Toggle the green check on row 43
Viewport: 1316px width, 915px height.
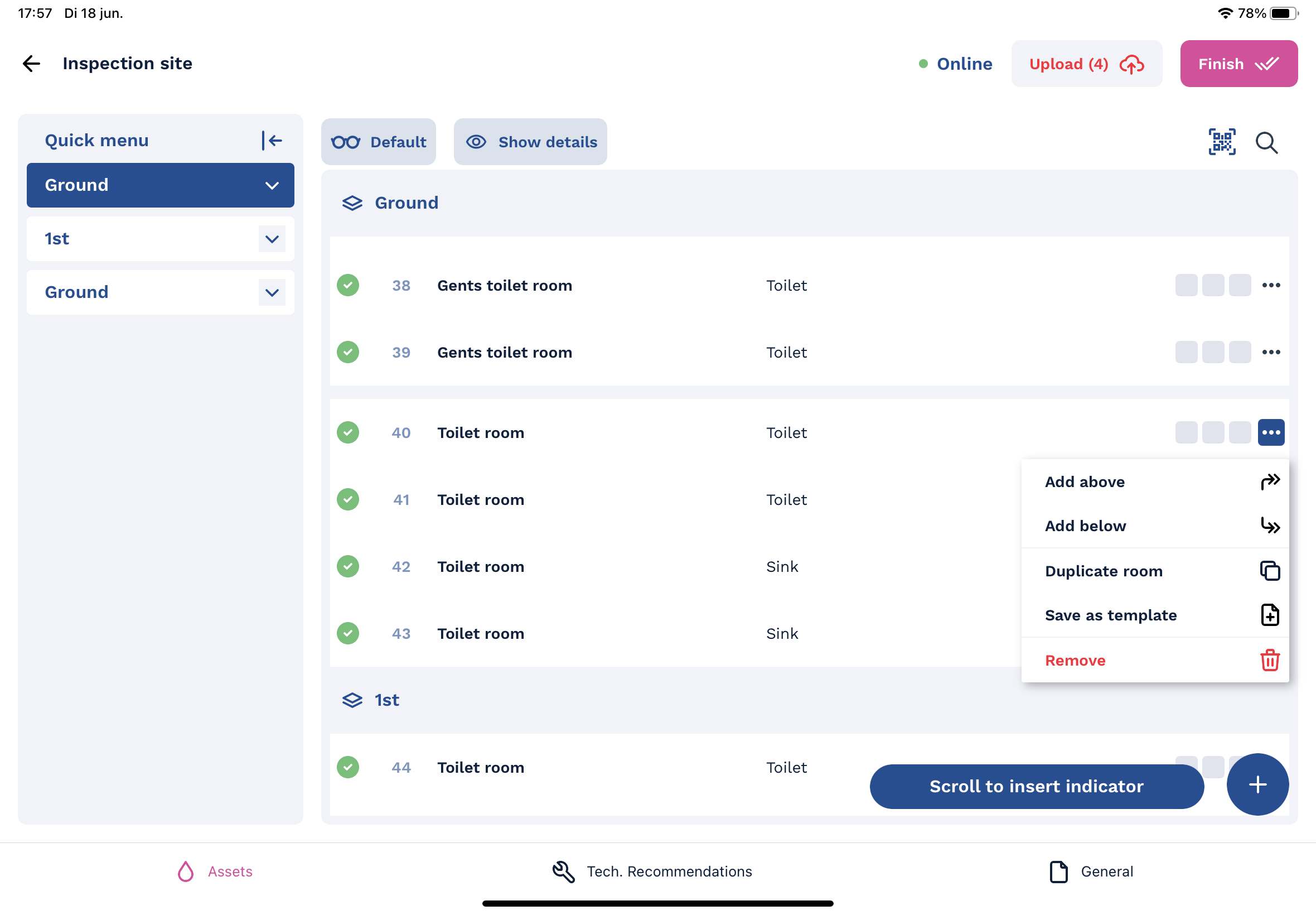click(x=348, y=633)
